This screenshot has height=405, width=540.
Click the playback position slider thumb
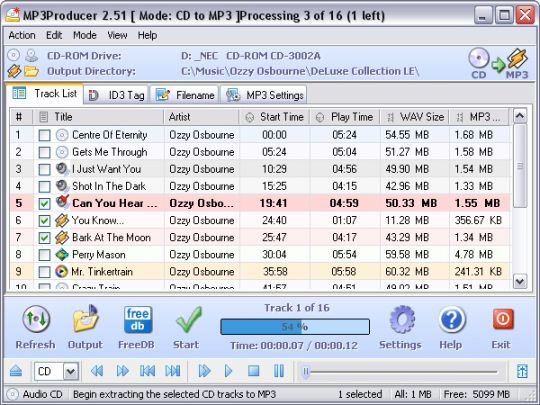[306, 372]
